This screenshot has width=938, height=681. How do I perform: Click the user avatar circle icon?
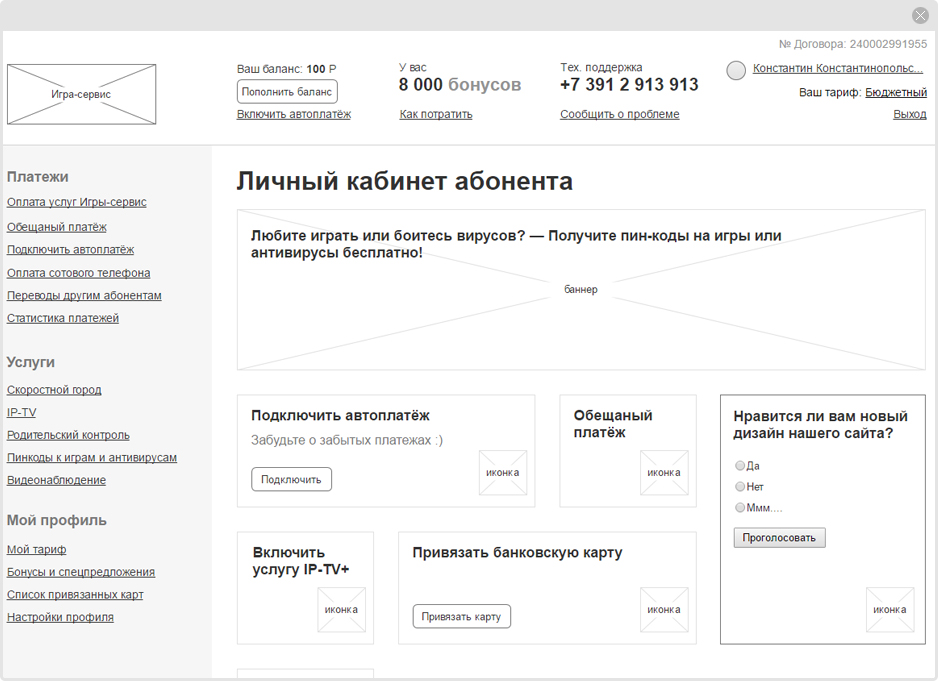click(736, 70)
